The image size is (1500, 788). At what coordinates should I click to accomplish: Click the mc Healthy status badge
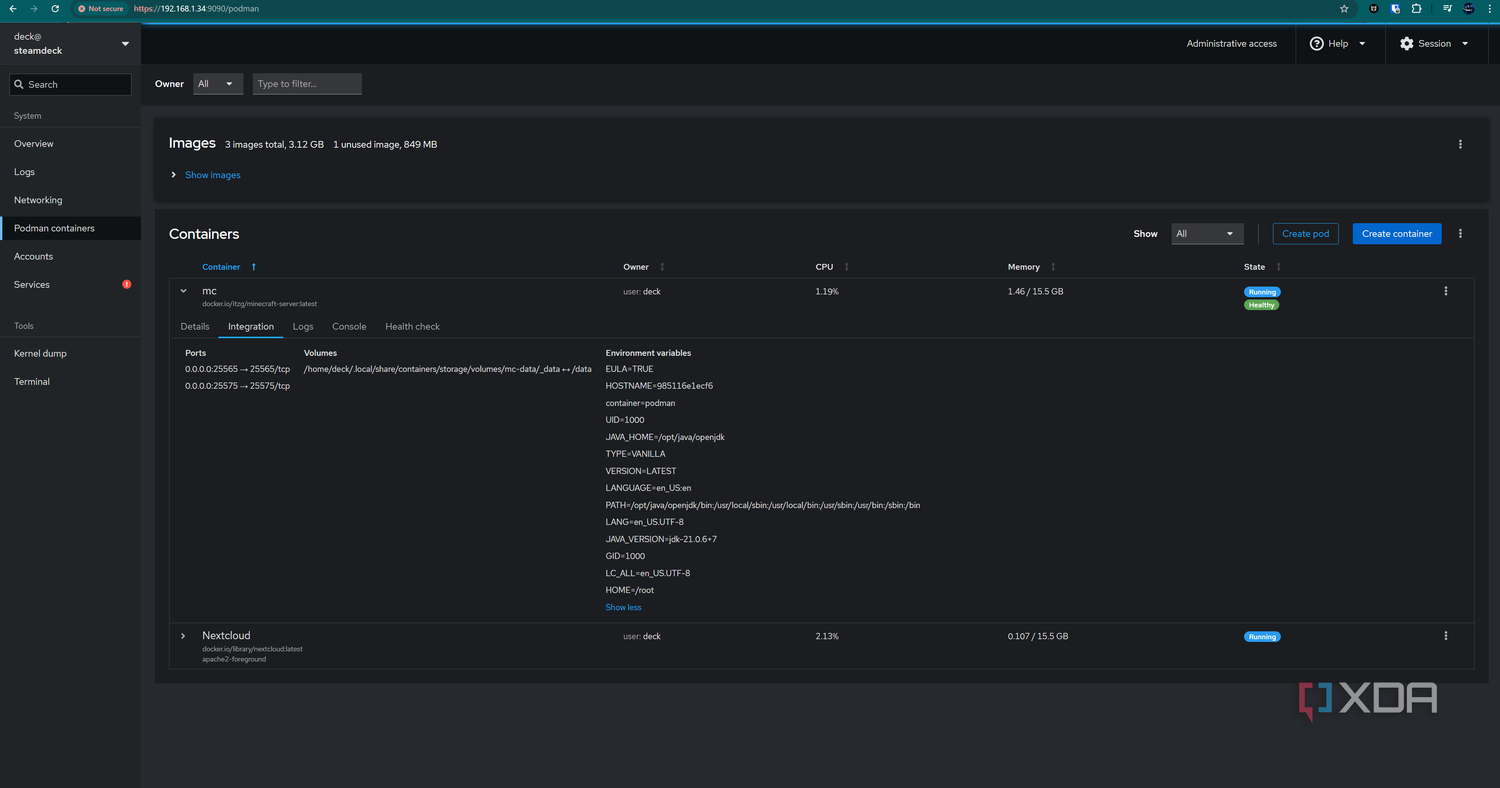point(1262,305)
